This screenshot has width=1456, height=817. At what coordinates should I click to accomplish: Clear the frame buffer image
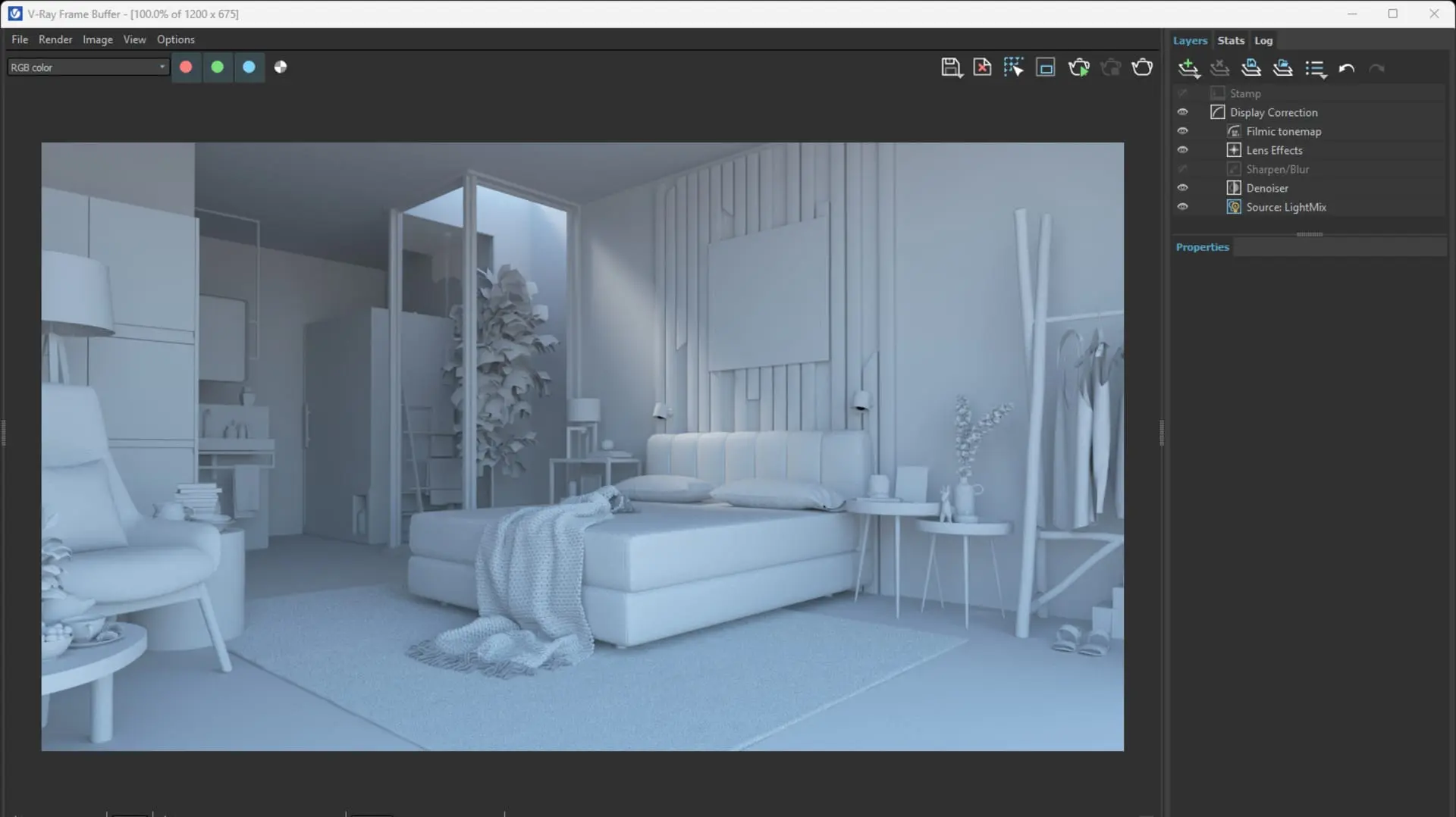click(x=982, y=67)
